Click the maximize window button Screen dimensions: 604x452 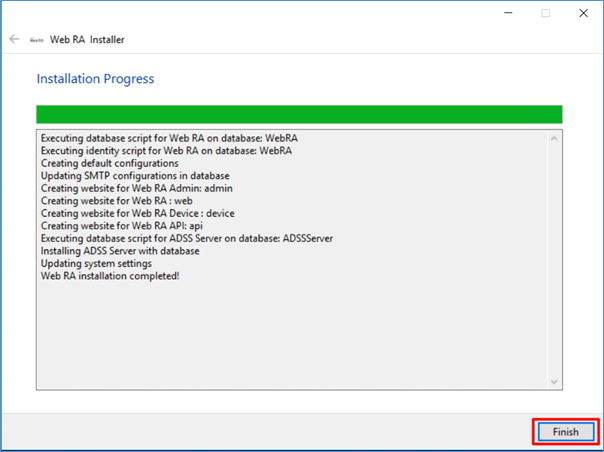tap(545, 13)
